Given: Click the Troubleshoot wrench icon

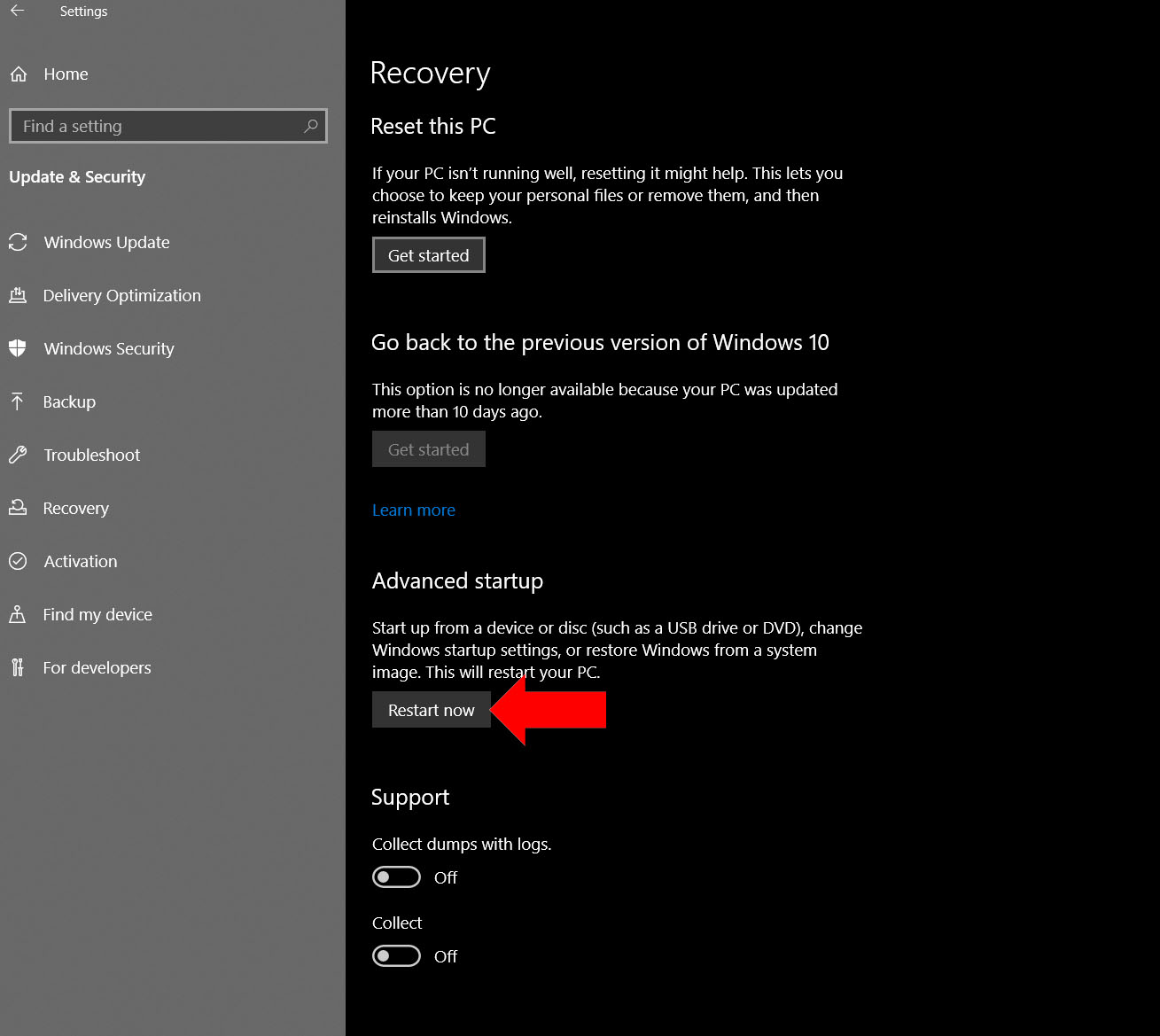Looking at the screenshot, I should 18,455.
